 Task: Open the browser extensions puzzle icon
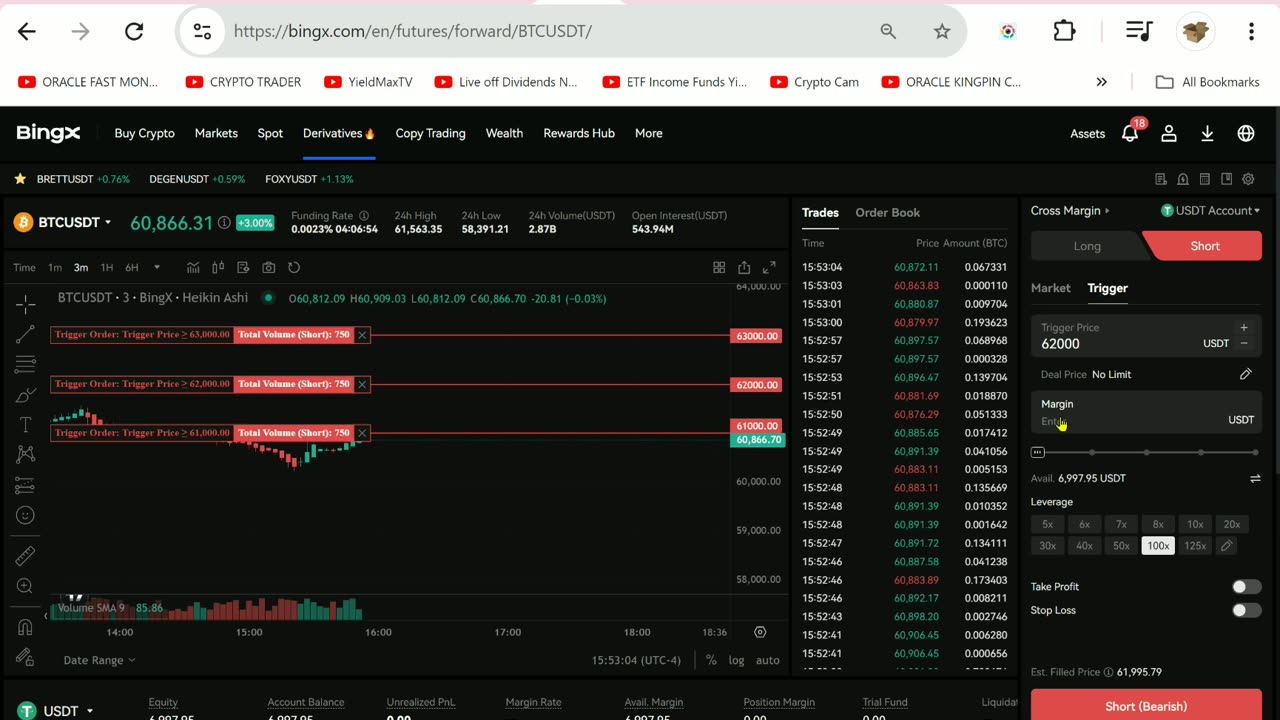[x=1064, y=31]
